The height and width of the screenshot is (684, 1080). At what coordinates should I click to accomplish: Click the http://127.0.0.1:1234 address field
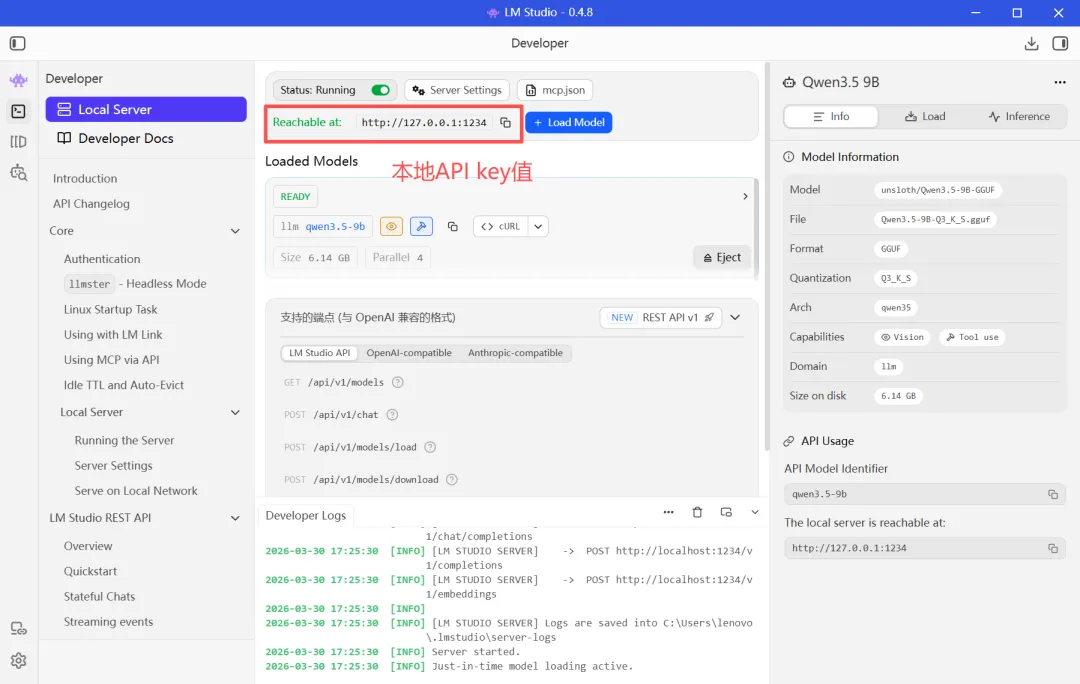pyautogui.click(x=424, y=123)
